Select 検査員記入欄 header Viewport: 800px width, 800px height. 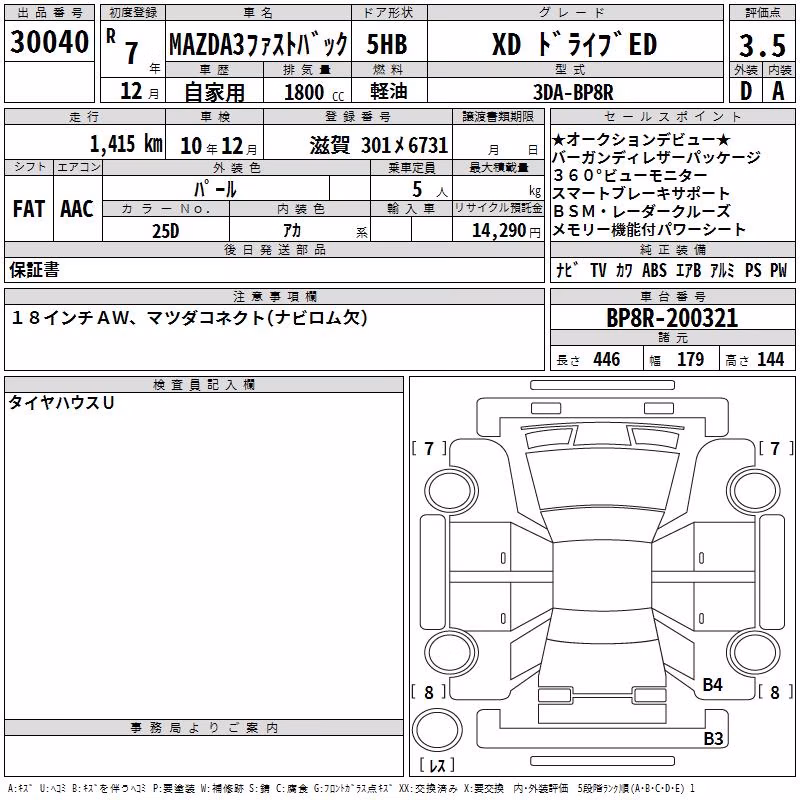[204, 385]
